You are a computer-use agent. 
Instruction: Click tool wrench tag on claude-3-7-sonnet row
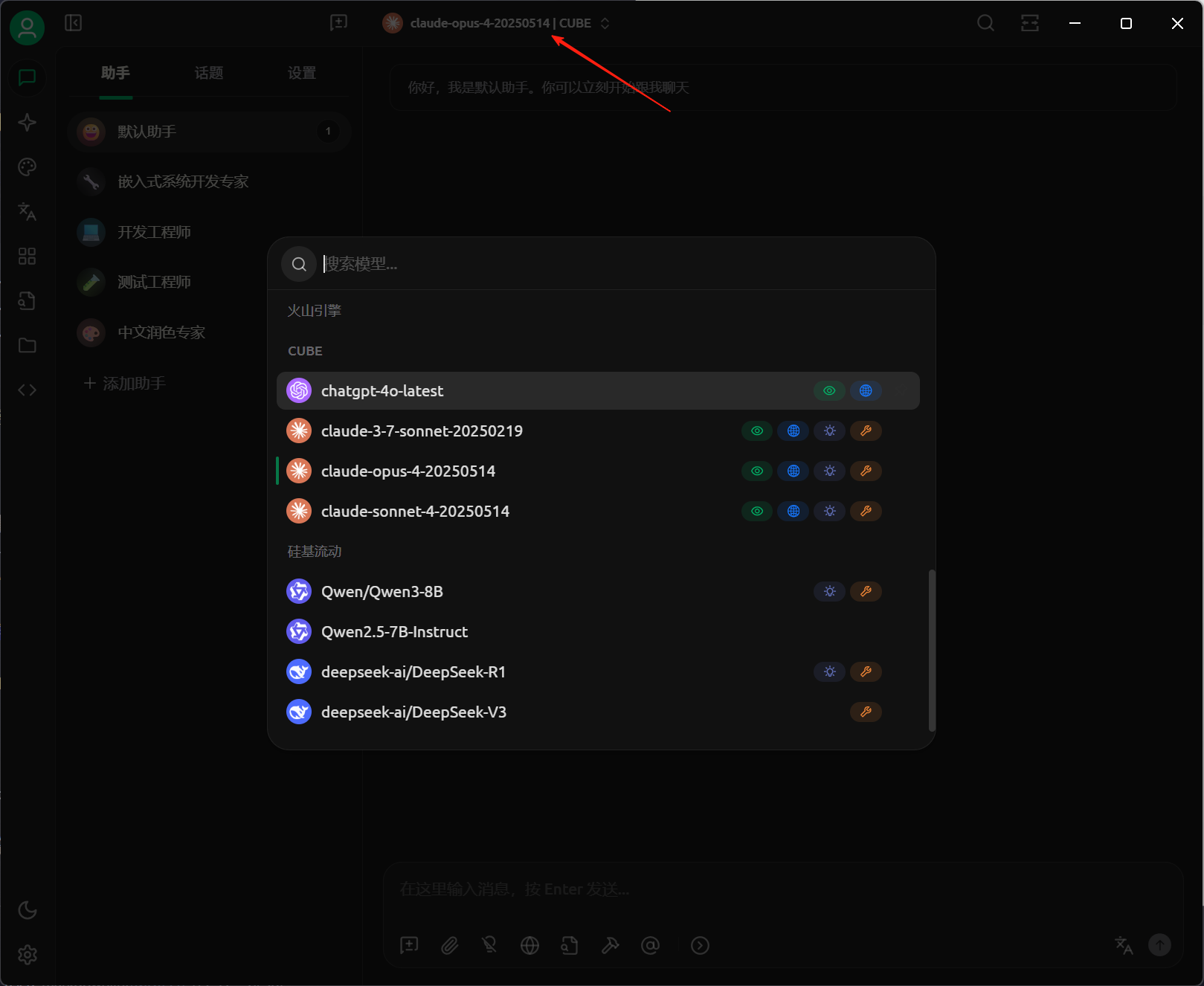point(866,431)
